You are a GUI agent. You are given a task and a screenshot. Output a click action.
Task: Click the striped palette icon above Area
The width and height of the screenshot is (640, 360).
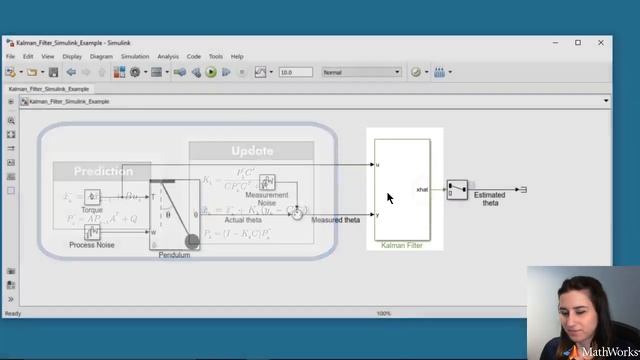[x=11, y=176]
